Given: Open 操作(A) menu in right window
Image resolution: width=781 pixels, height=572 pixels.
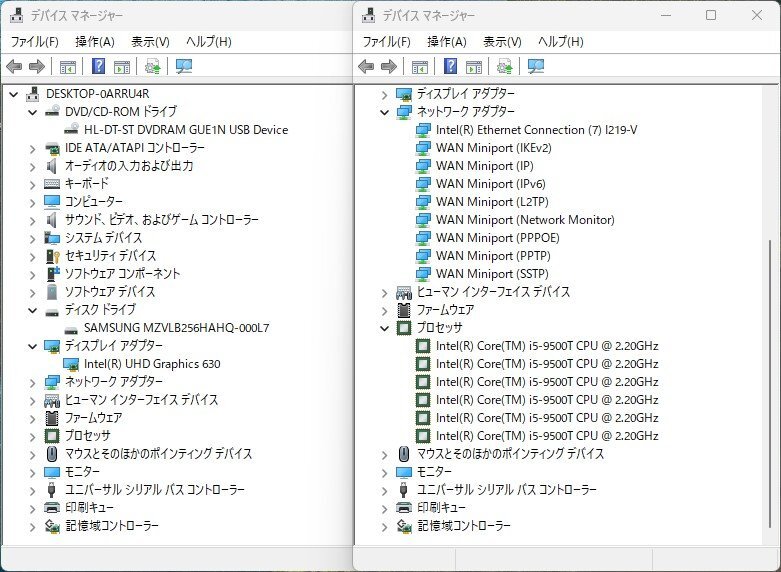Looking at the screenshot, I should coord(447,41).
